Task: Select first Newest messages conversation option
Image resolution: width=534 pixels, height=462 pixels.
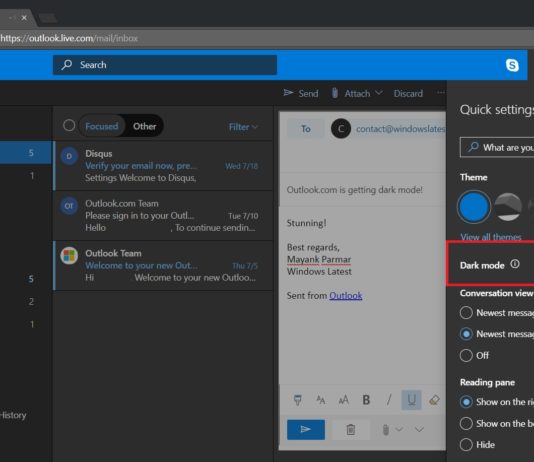Action: tap(466, 313)
